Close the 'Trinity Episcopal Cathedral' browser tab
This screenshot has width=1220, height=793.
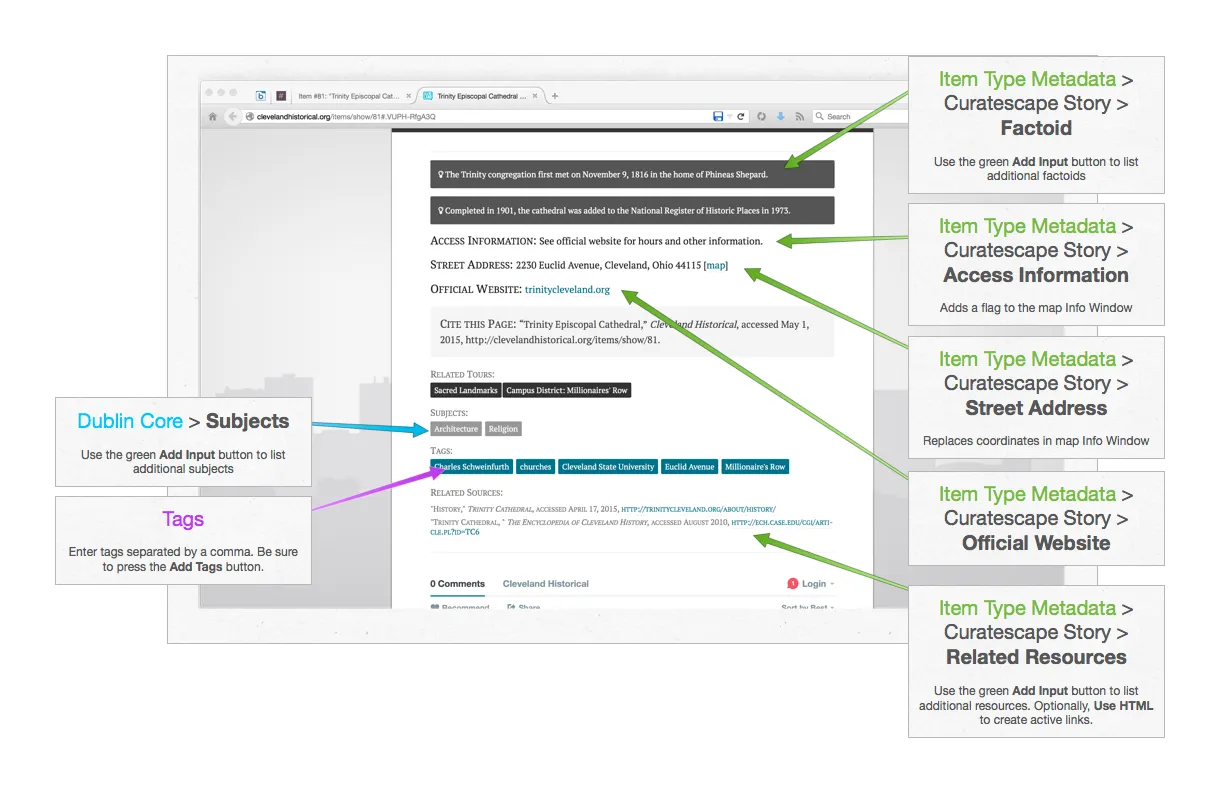pyautogui.click(x=535, y=96)
